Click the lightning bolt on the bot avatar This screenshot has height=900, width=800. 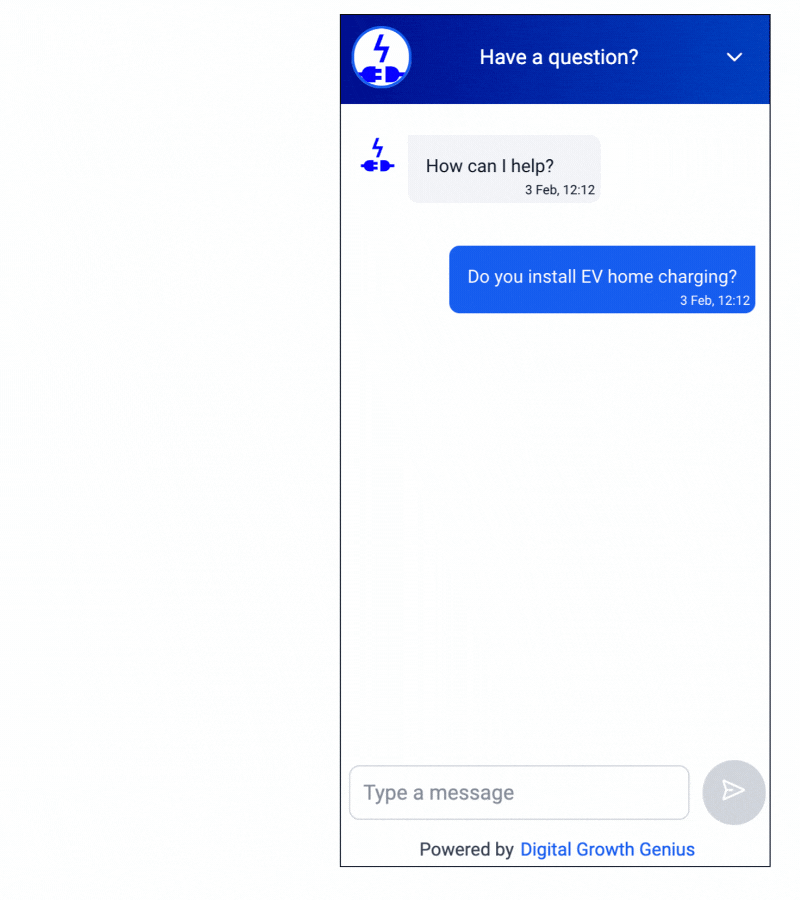[x=377, y=147]
